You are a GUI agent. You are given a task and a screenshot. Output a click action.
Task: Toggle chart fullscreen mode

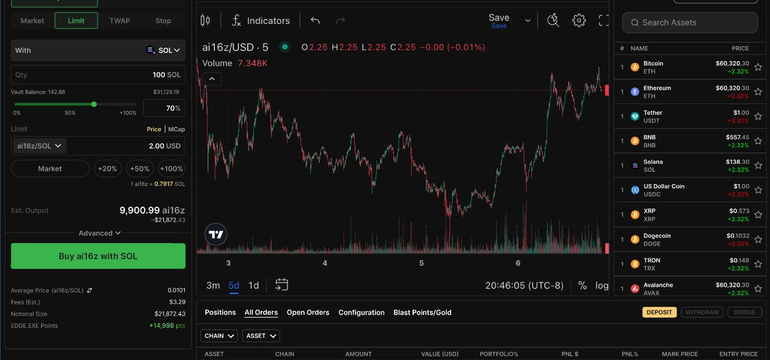click(604, 21)
